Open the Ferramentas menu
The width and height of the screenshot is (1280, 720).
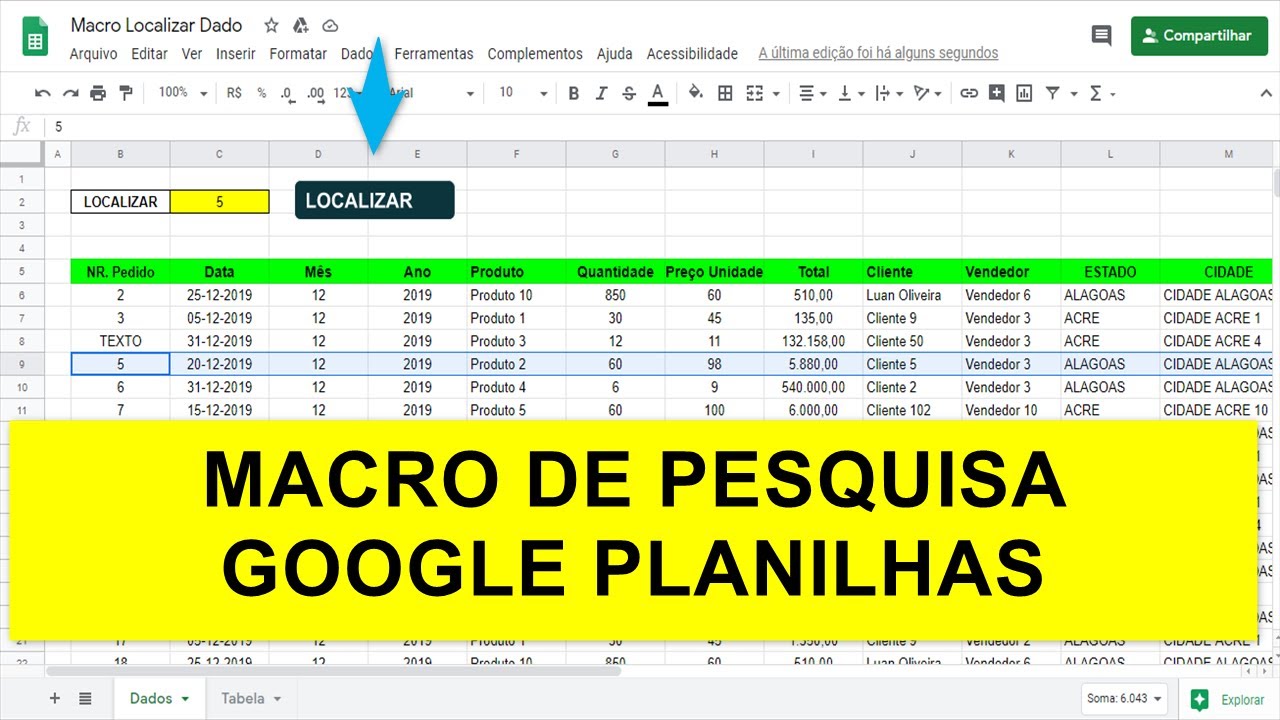[434, 54]
